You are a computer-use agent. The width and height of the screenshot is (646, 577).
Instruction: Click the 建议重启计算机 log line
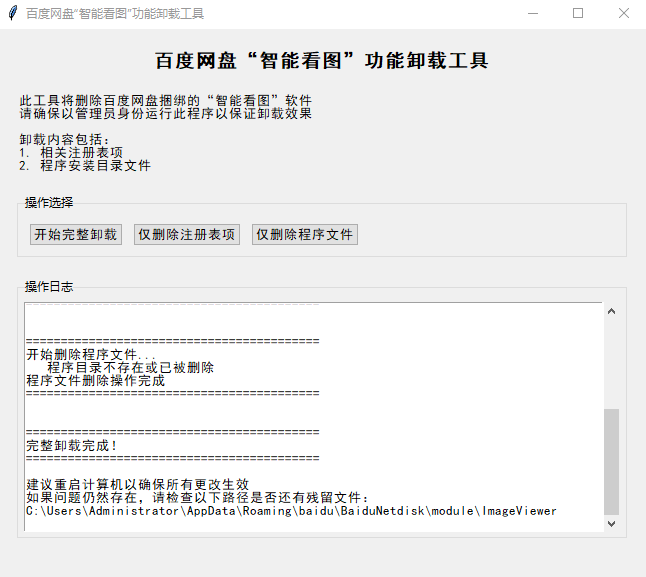click(137, 485)
